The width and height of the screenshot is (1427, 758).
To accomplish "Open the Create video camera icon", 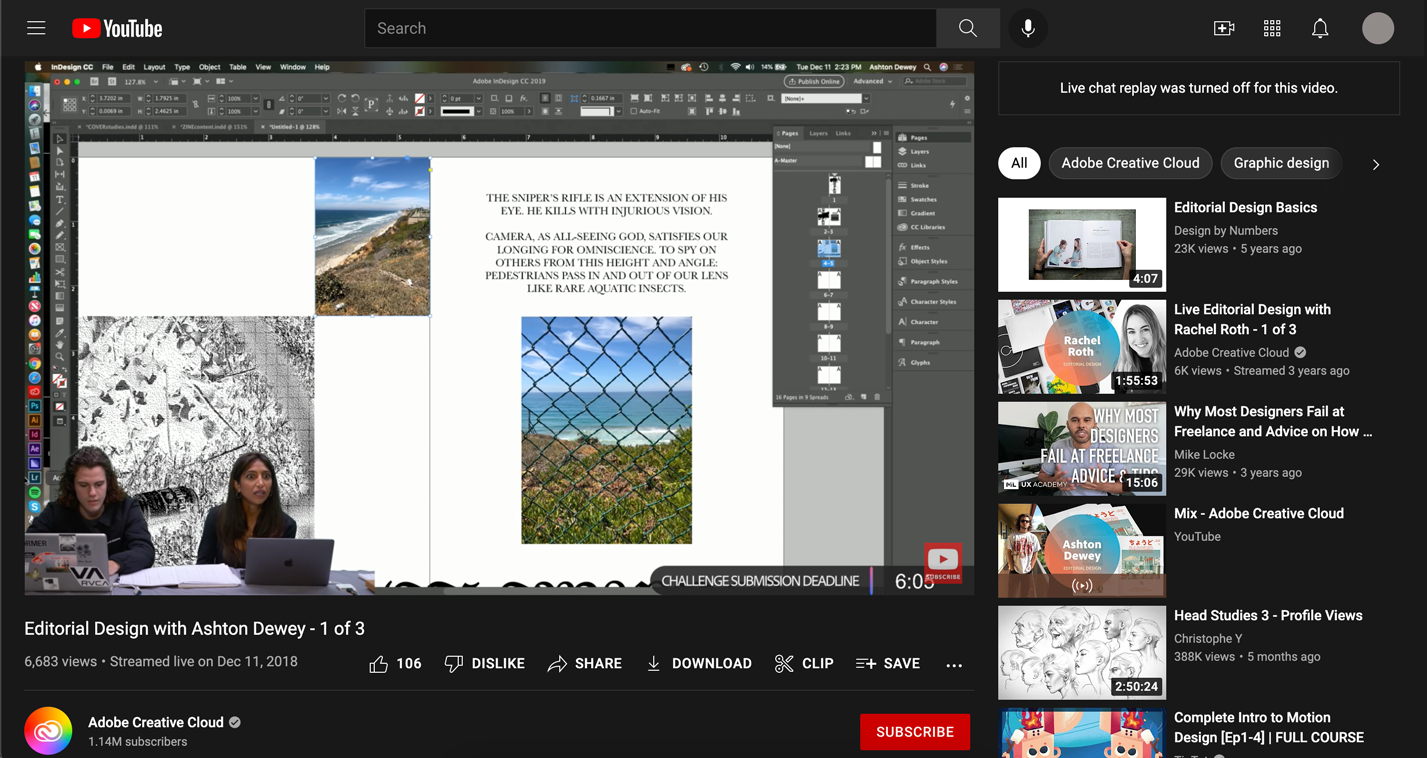I will tap(1224, 29).
